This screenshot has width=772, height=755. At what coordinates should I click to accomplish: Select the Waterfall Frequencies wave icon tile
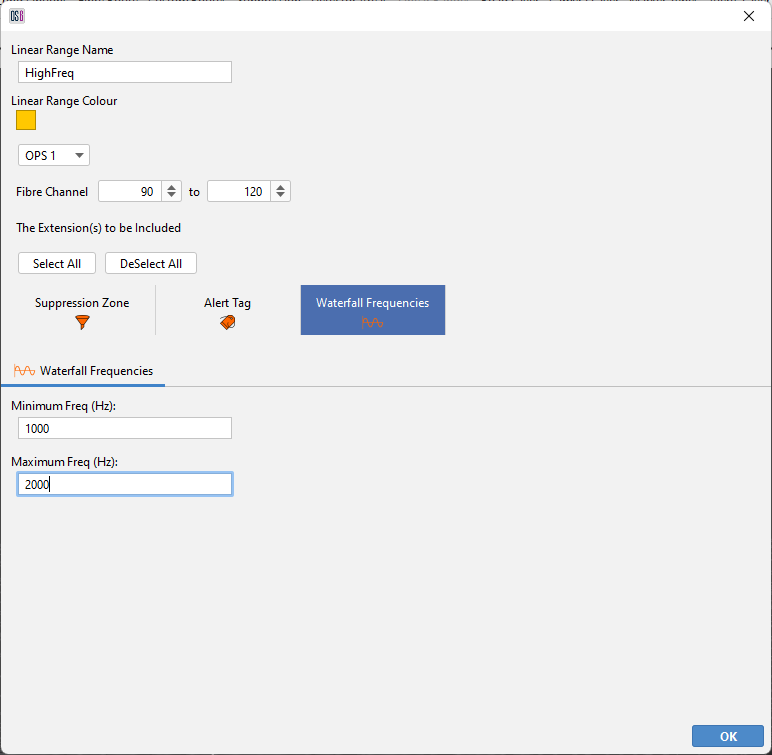point(372,322)
